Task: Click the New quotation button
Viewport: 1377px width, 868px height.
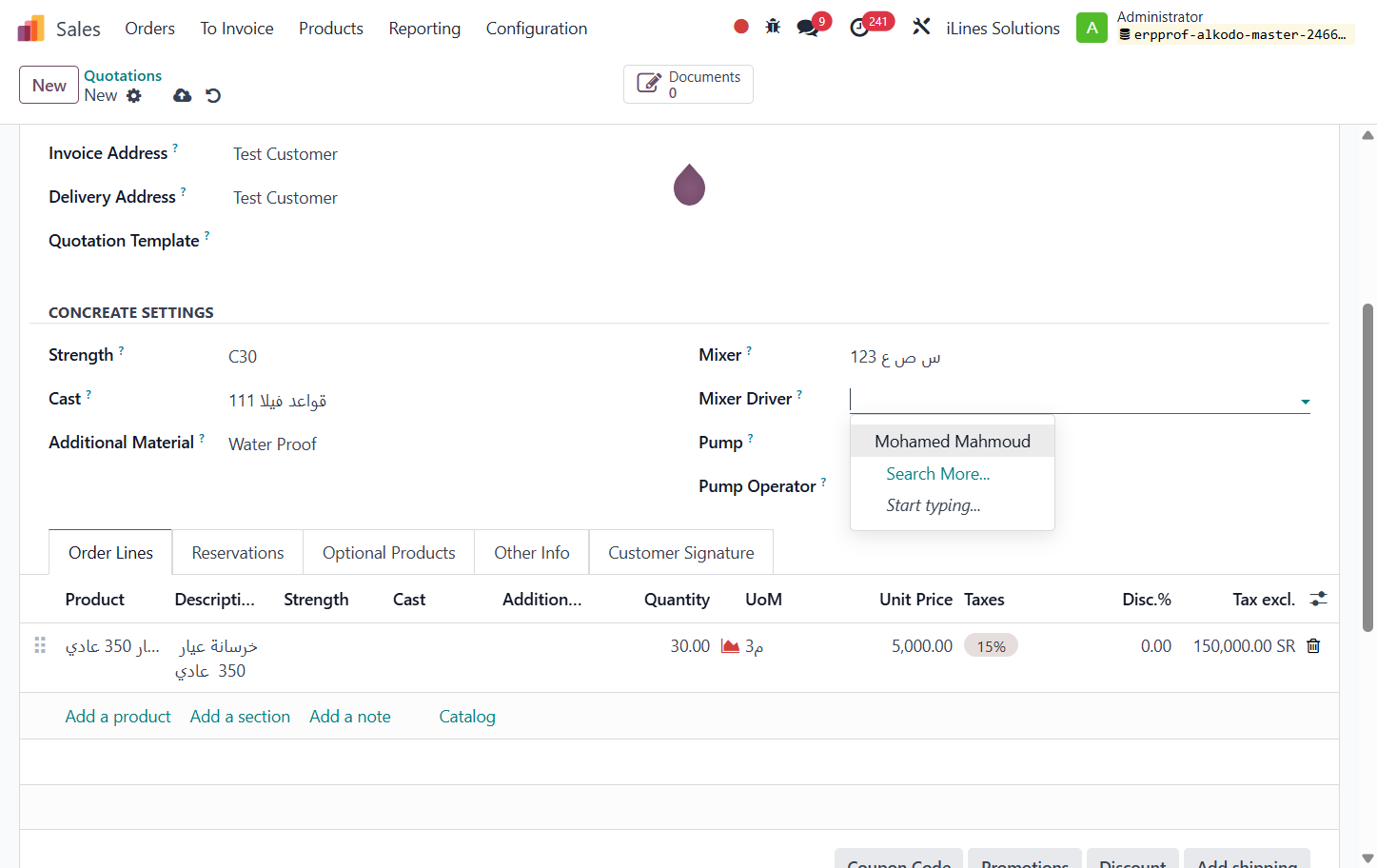Action: coord(49,86)
